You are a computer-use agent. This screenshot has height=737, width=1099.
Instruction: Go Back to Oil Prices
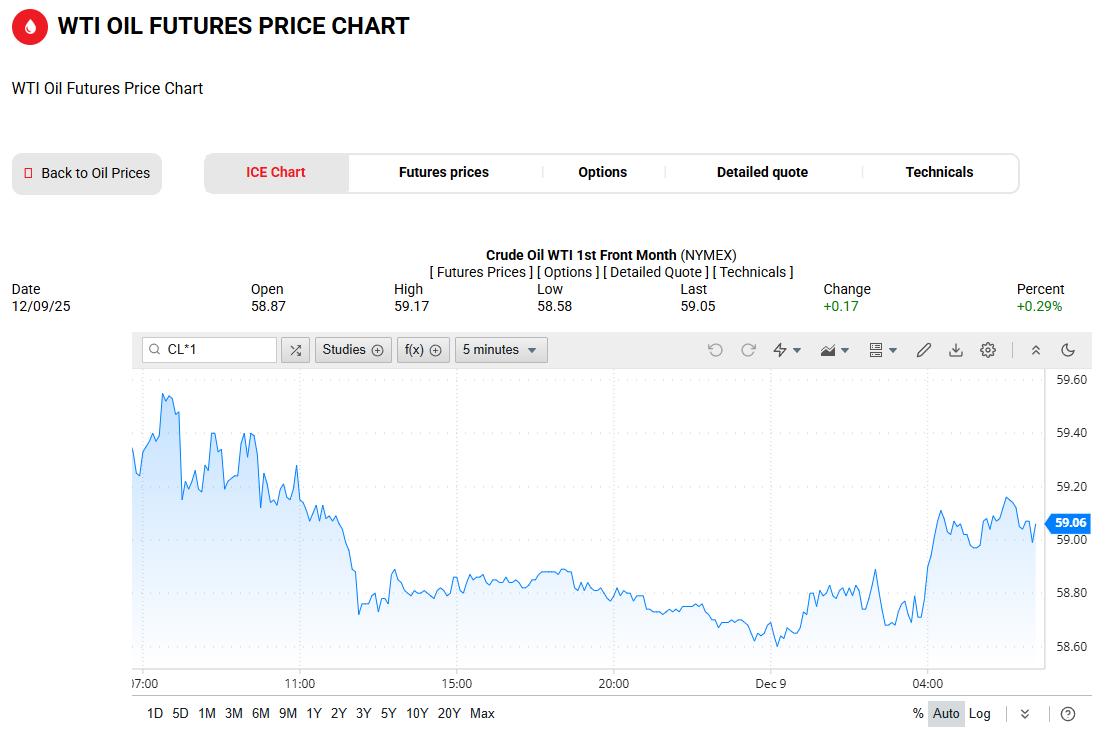[x=87, y=174]
